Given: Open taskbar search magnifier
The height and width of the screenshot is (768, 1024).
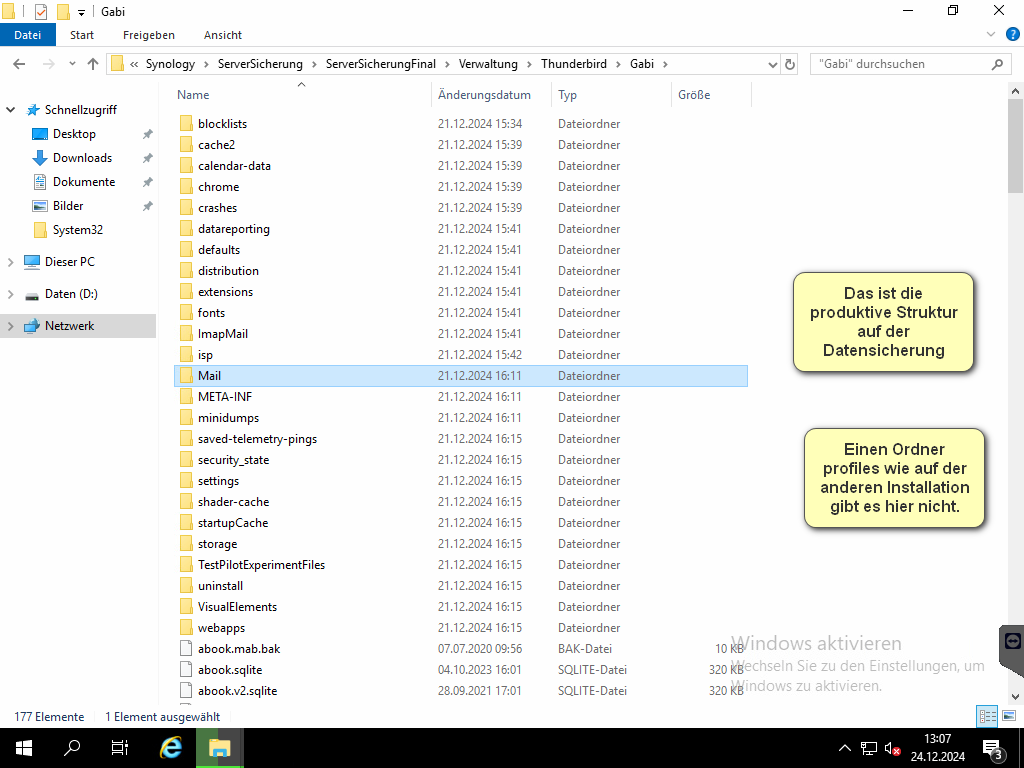Looking at the screenshot, I should tap(72, 748).
